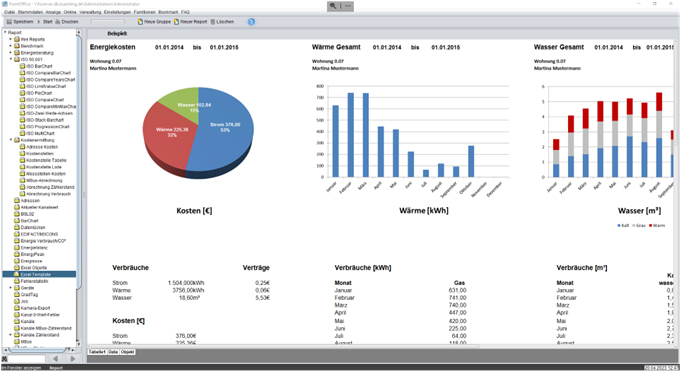Expand the Benchmark folder
Image resolution: width=682 pixels, height=373 pixels.
[11, 46]
